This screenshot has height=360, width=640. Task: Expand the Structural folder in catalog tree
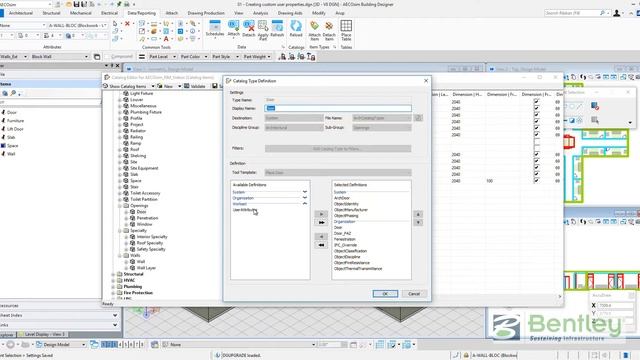[113, 274]
